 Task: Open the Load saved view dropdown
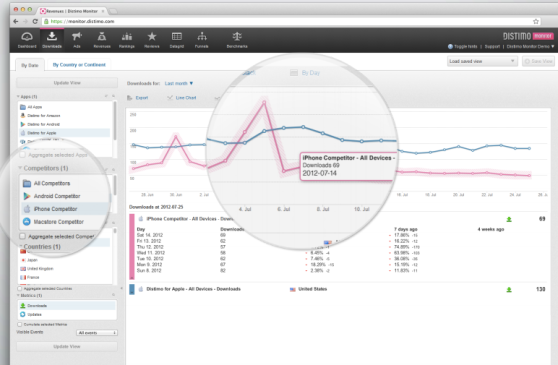pyautogui.click(x=482, y=61)
